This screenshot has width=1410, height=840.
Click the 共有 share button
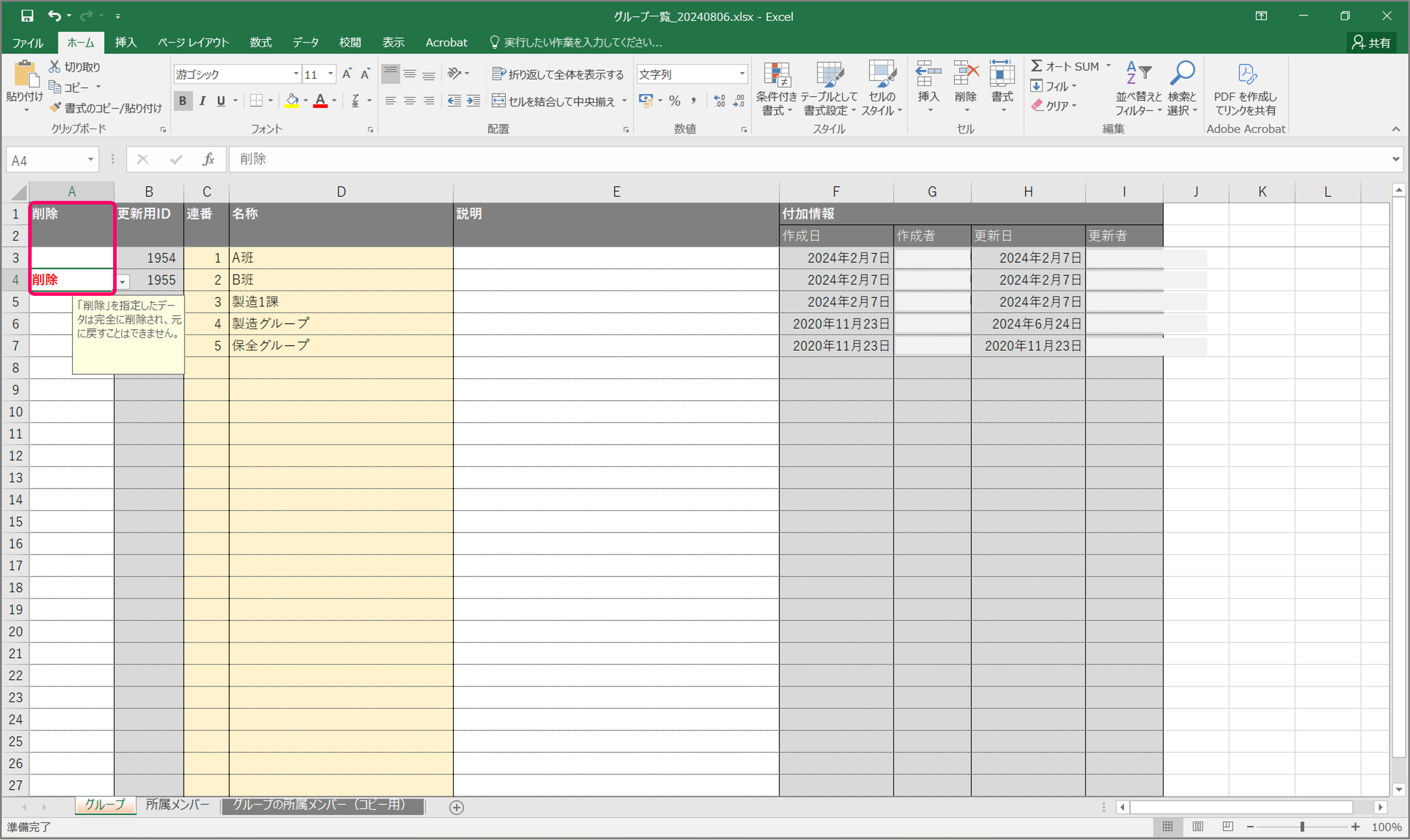(x=1371, y=42)
